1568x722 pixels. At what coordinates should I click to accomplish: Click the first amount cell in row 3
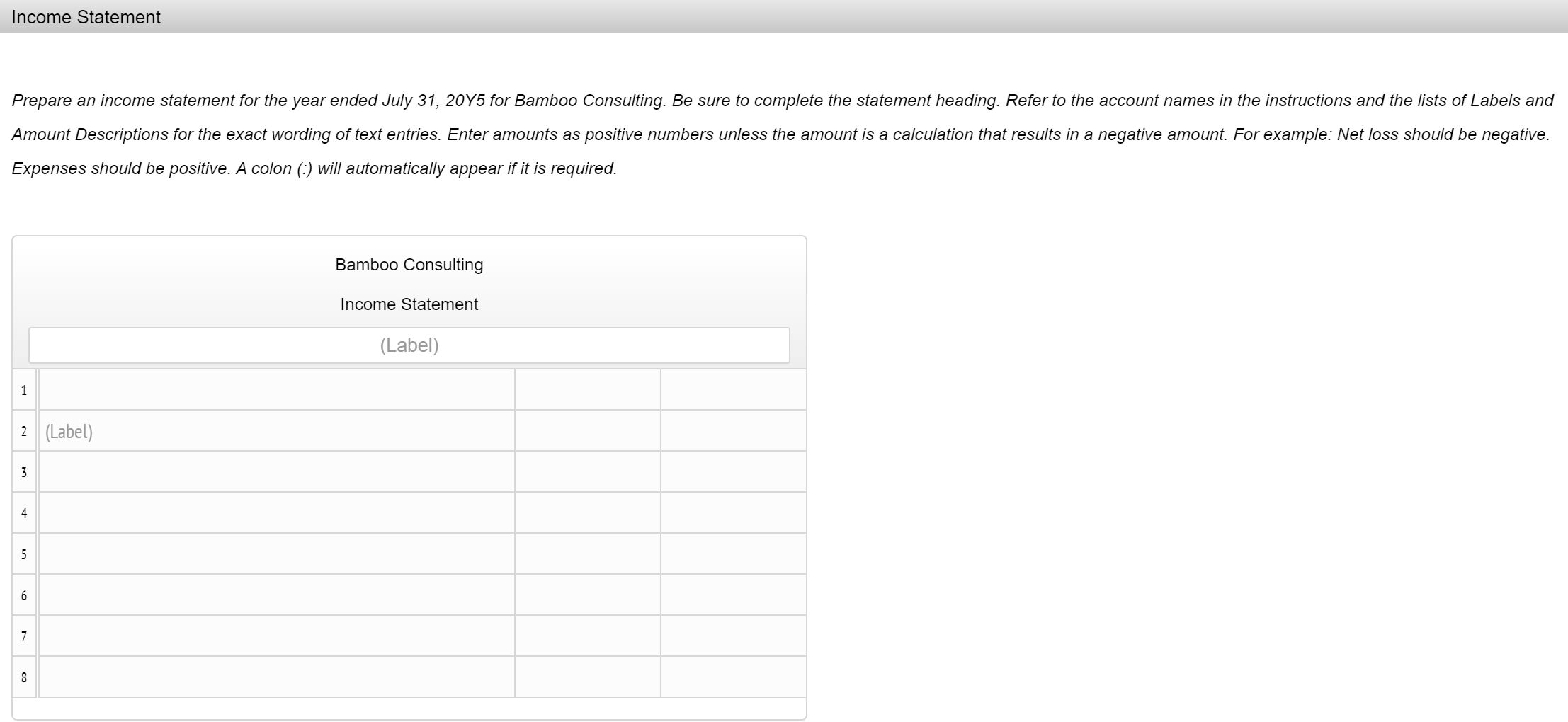tap(587, 471)
